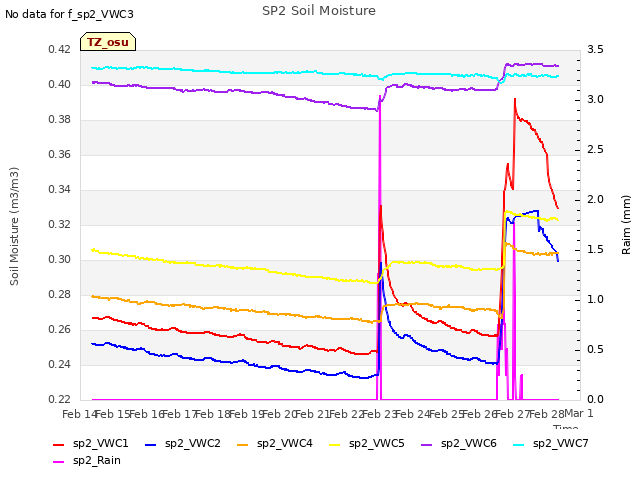640x480 pixels.
Task: Click the Feb 18 date tick label
Action: click(213, 414)
